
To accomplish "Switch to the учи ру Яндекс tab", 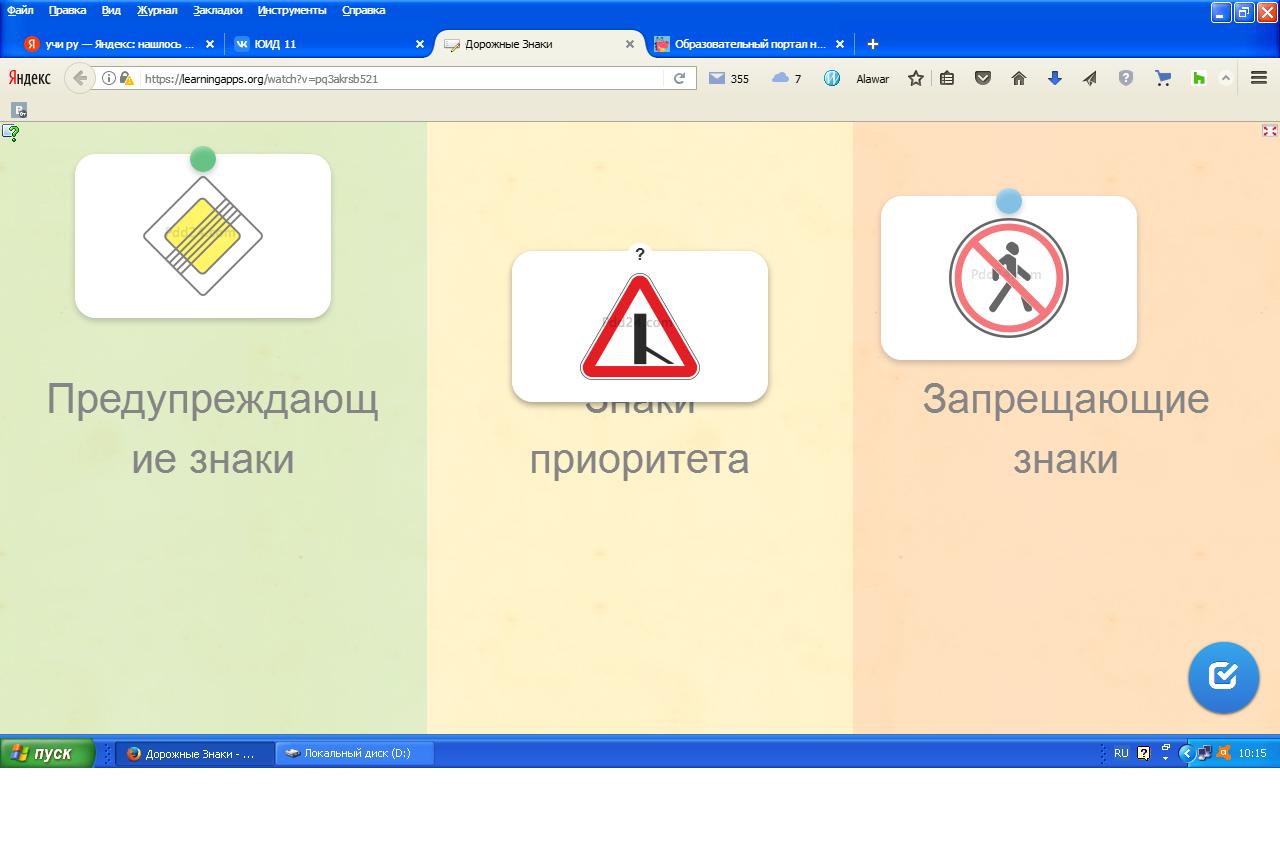I will pos(120,44).
